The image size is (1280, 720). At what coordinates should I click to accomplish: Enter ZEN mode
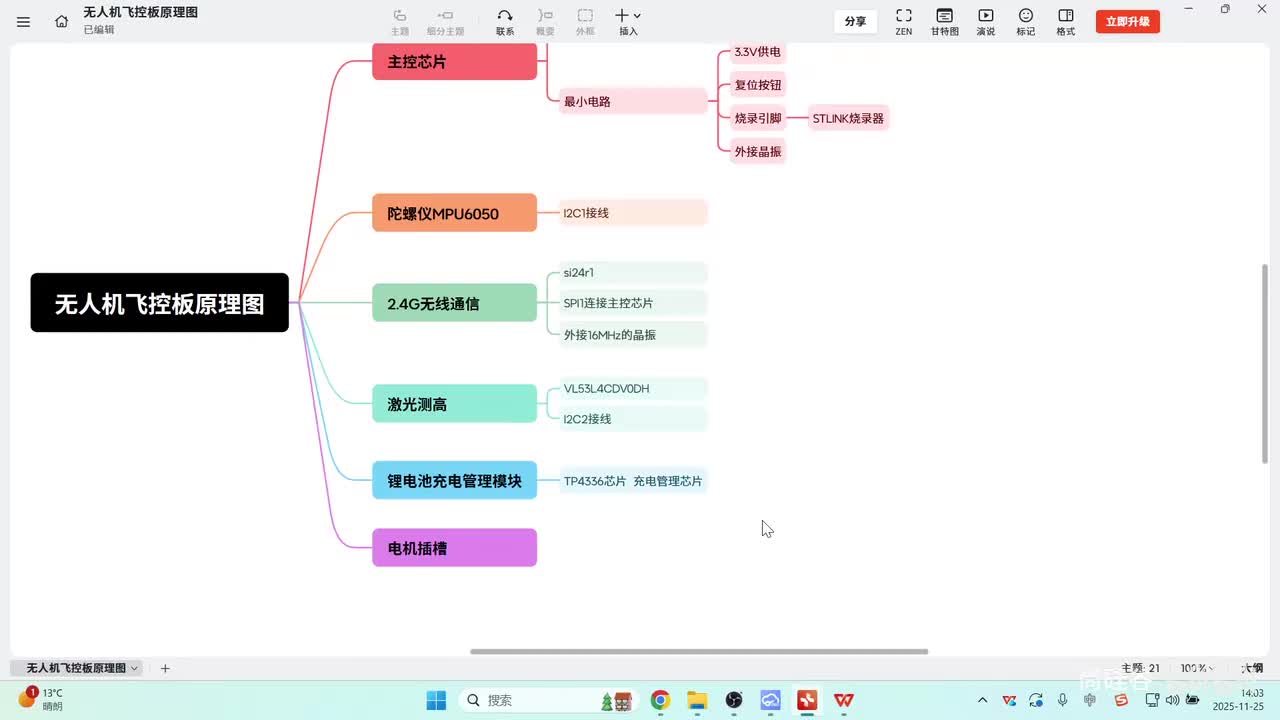903,21
